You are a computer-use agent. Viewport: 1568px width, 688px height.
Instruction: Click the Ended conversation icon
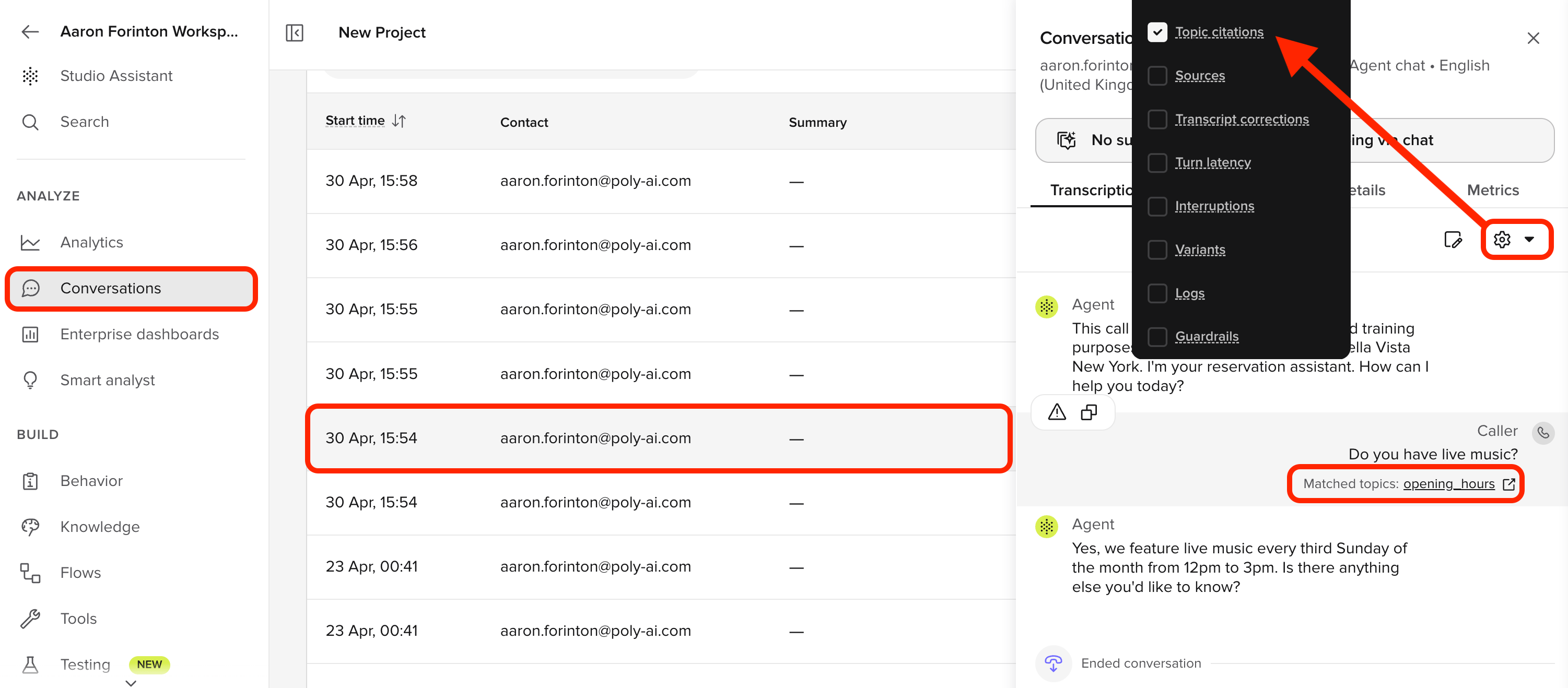pos(1053,663)
